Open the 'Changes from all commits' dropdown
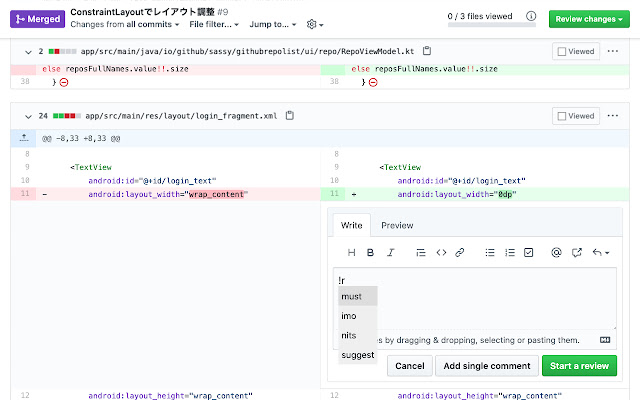Screen dimensions: 640x400 pyautogui.click(x=125, y=23)
